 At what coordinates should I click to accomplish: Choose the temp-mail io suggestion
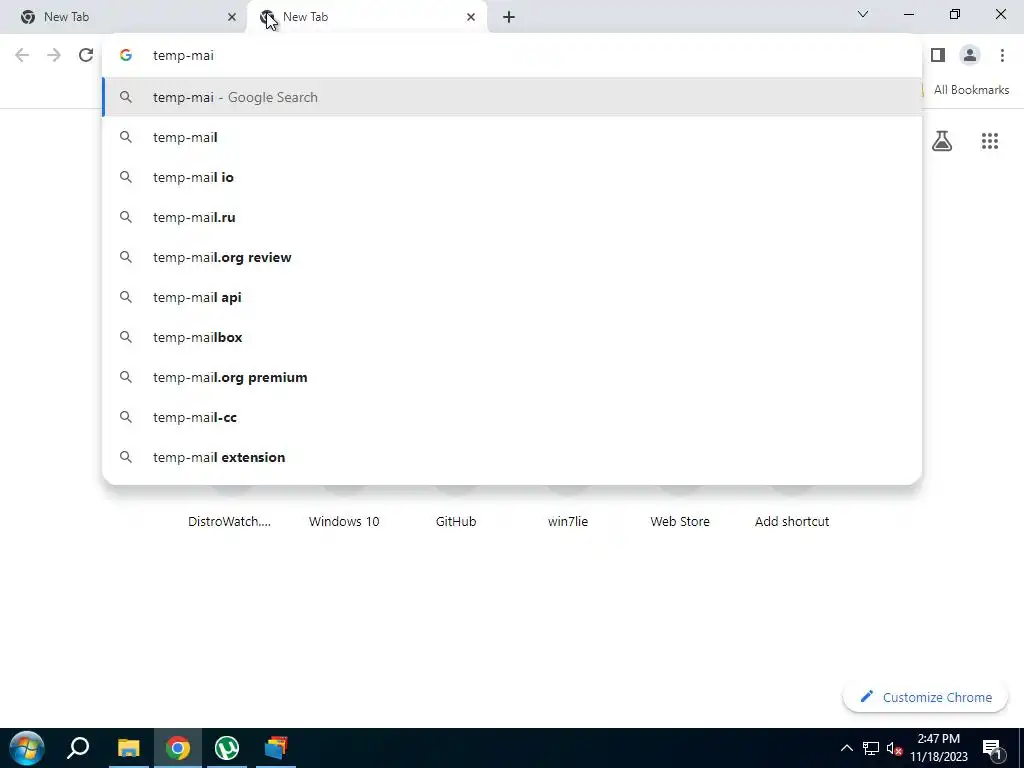pyautogui.click(x=512, y=177)
